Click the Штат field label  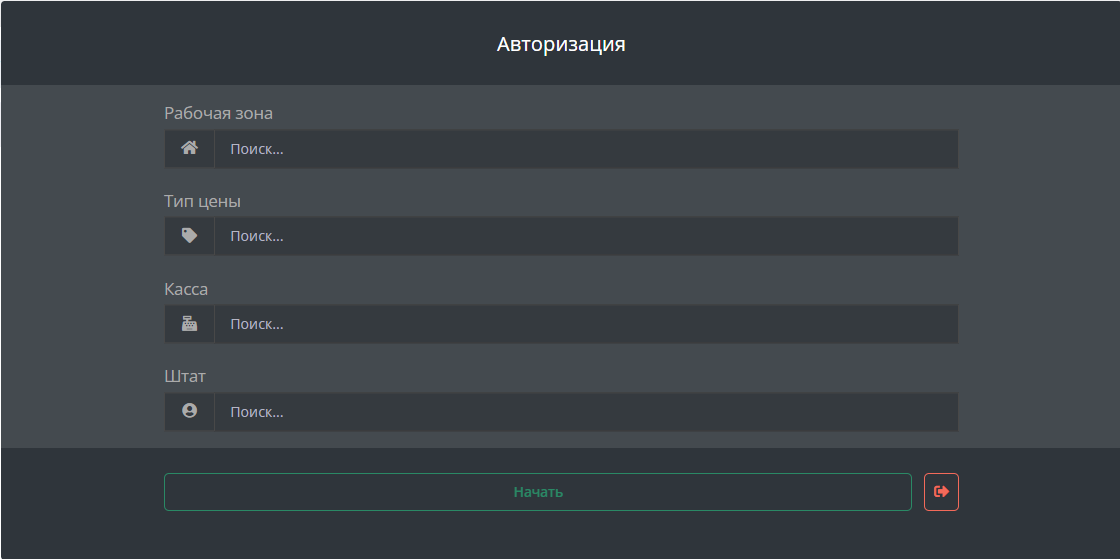click(185, 376)
